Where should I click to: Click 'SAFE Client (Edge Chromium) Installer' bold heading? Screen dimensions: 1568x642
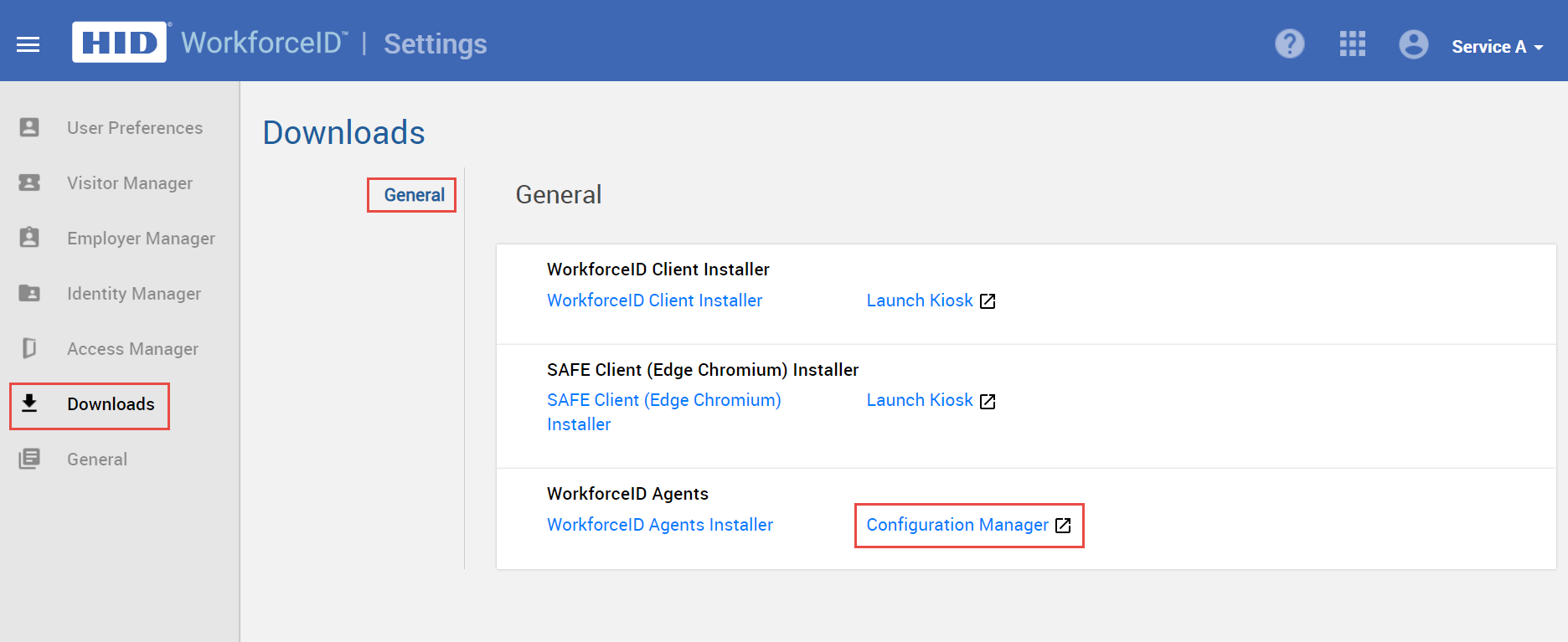point(703,370)
